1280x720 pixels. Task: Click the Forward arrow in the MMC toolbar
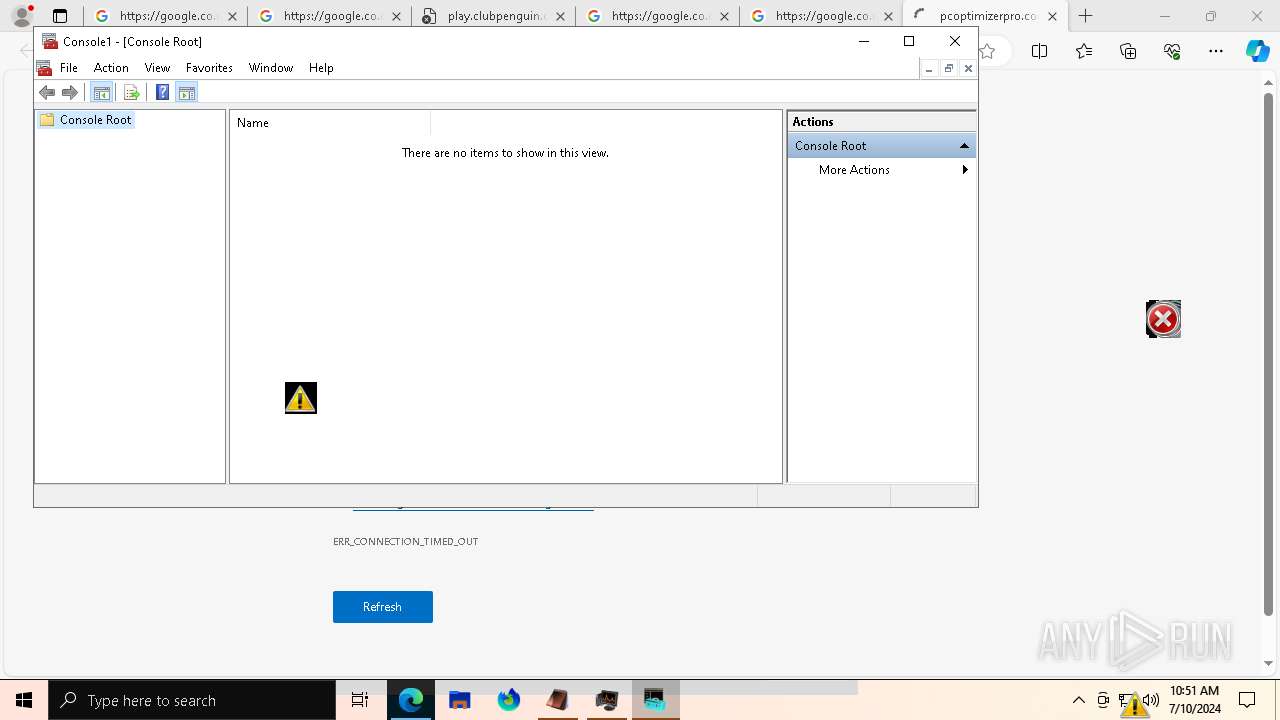click(x=70, y=93)
